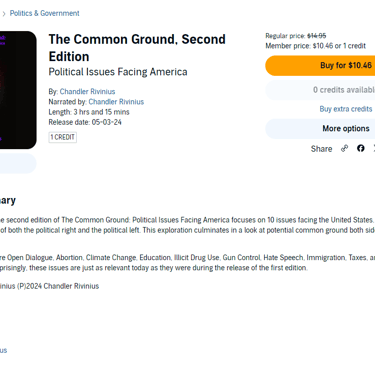The height and width of the screenshot is (366, 375).
Task: Open narrator Chandler Rivinius link
Action: [116, 102]
